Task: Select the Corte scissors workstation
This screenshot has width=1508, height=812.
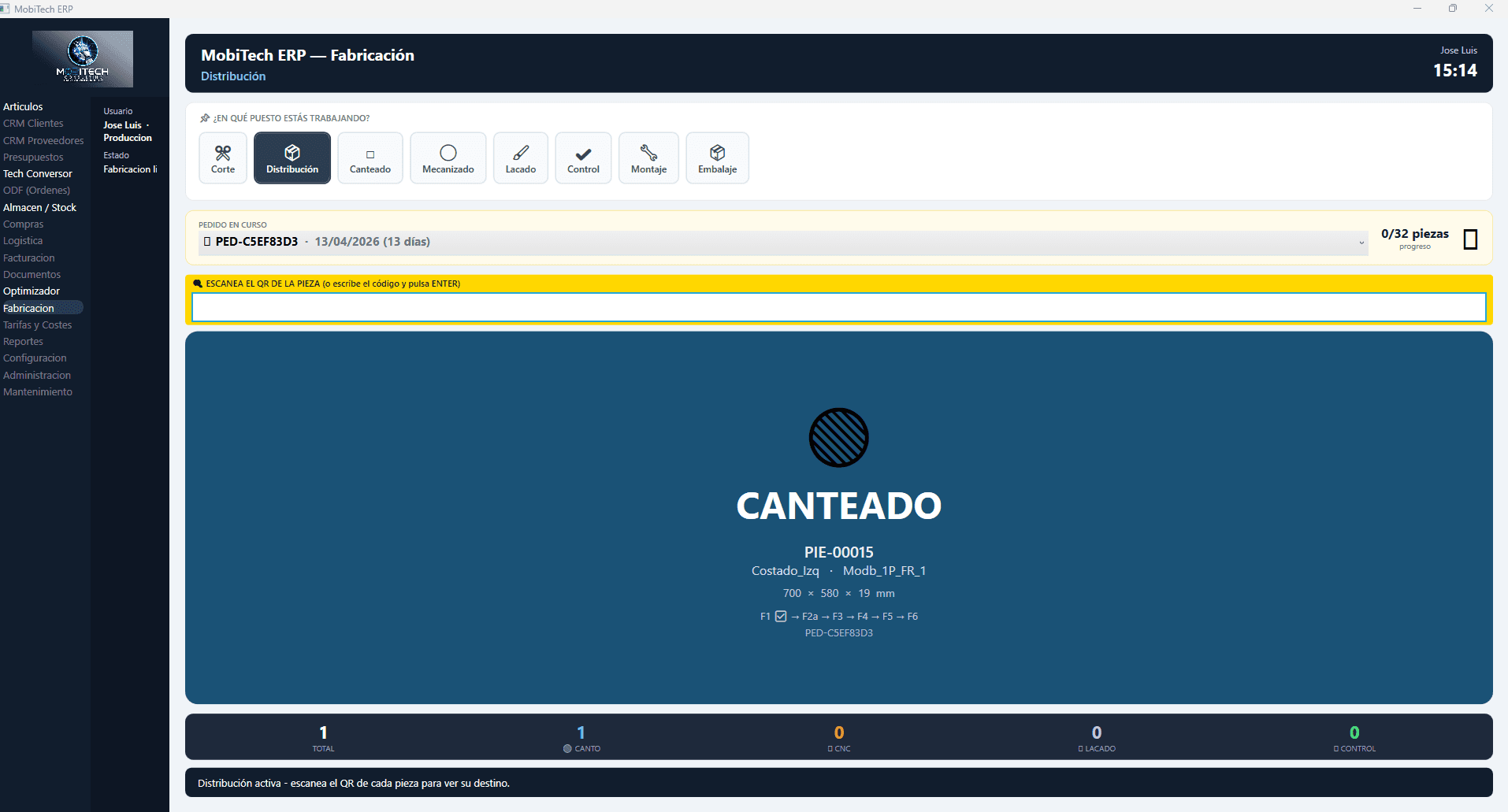Action: click(x=223, y=158)
